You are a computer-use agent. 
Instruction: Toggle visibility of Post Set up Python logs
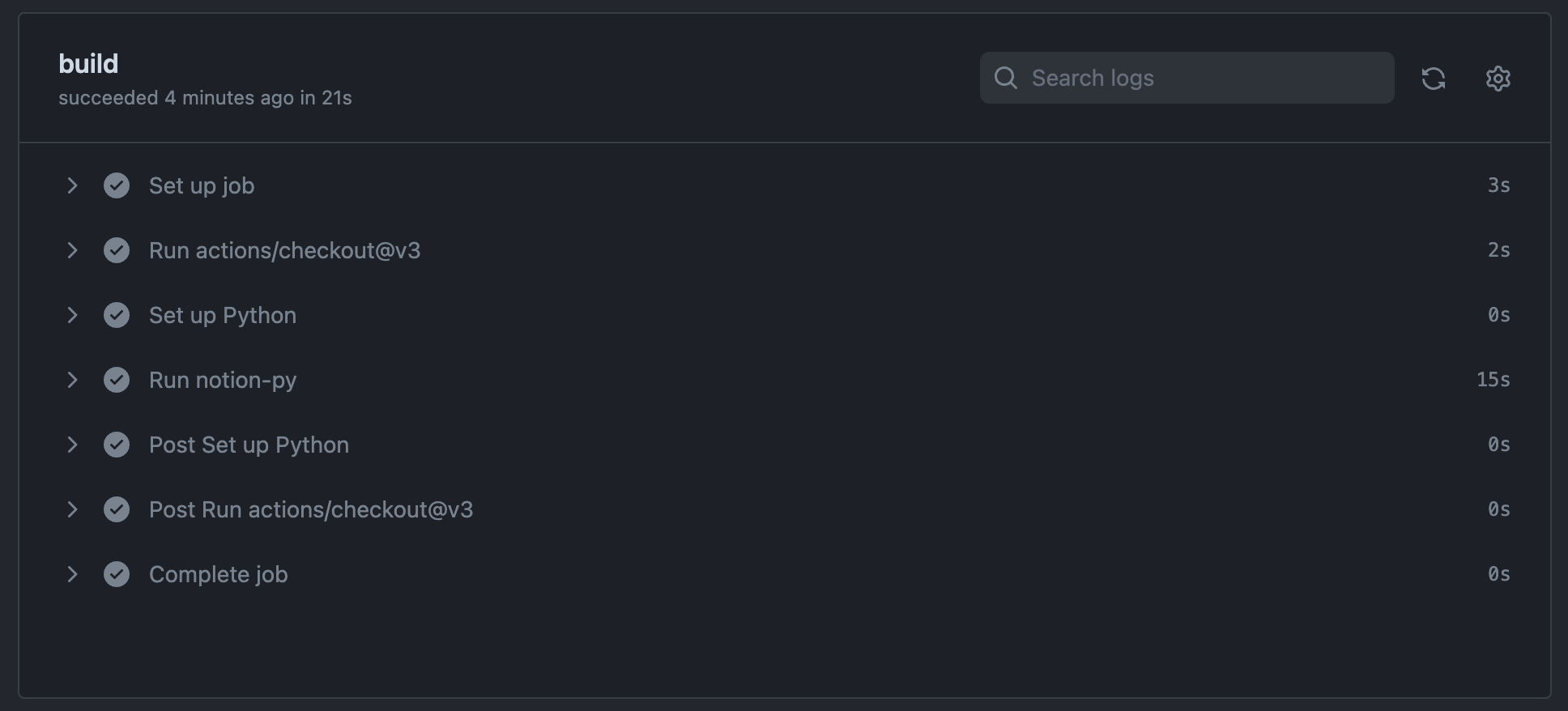73,445
